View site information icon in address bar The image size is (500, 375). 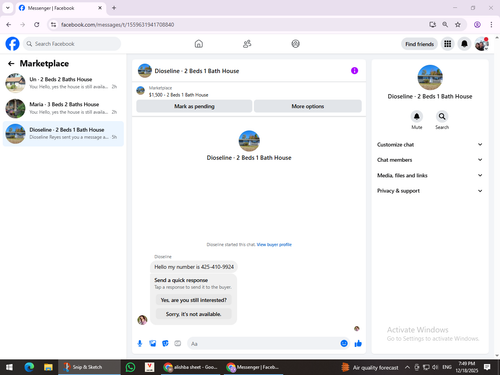click(53, 24)
